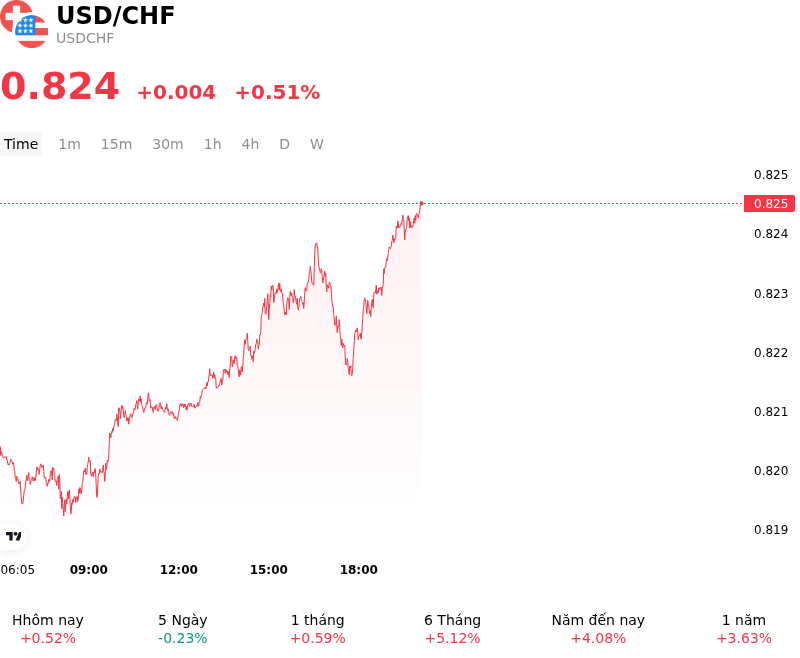This screenshot has height=658, width=800.
Task: Click the USD/CHF flag pair icon
Action: 23,23
